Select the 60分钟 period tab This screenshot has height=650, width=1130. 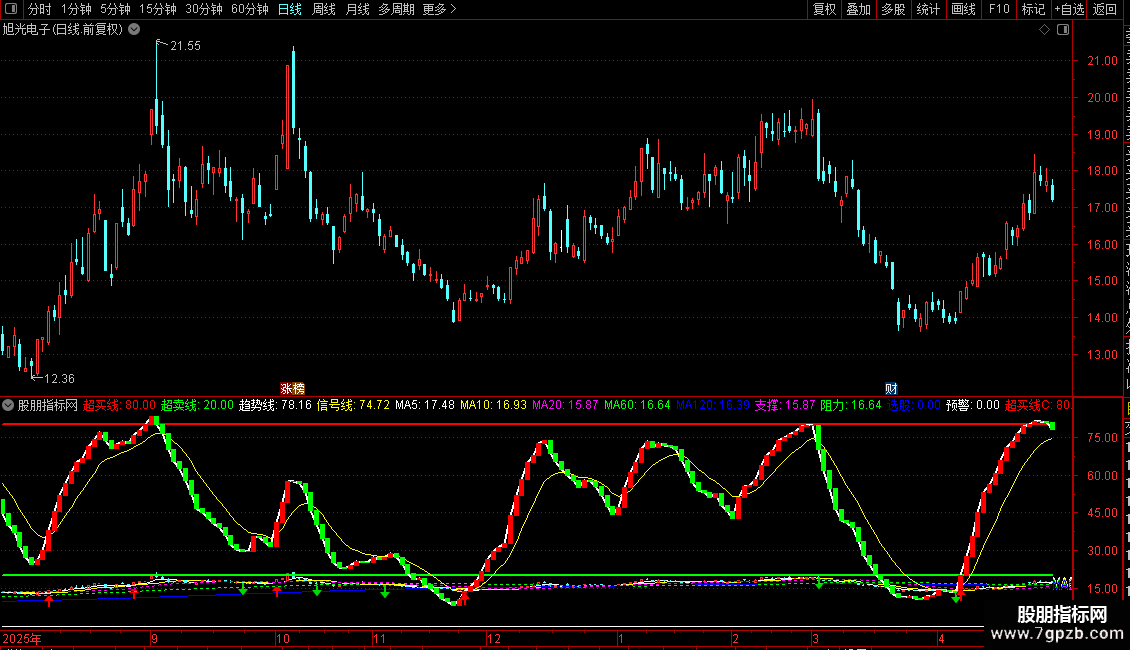point(249,9)
